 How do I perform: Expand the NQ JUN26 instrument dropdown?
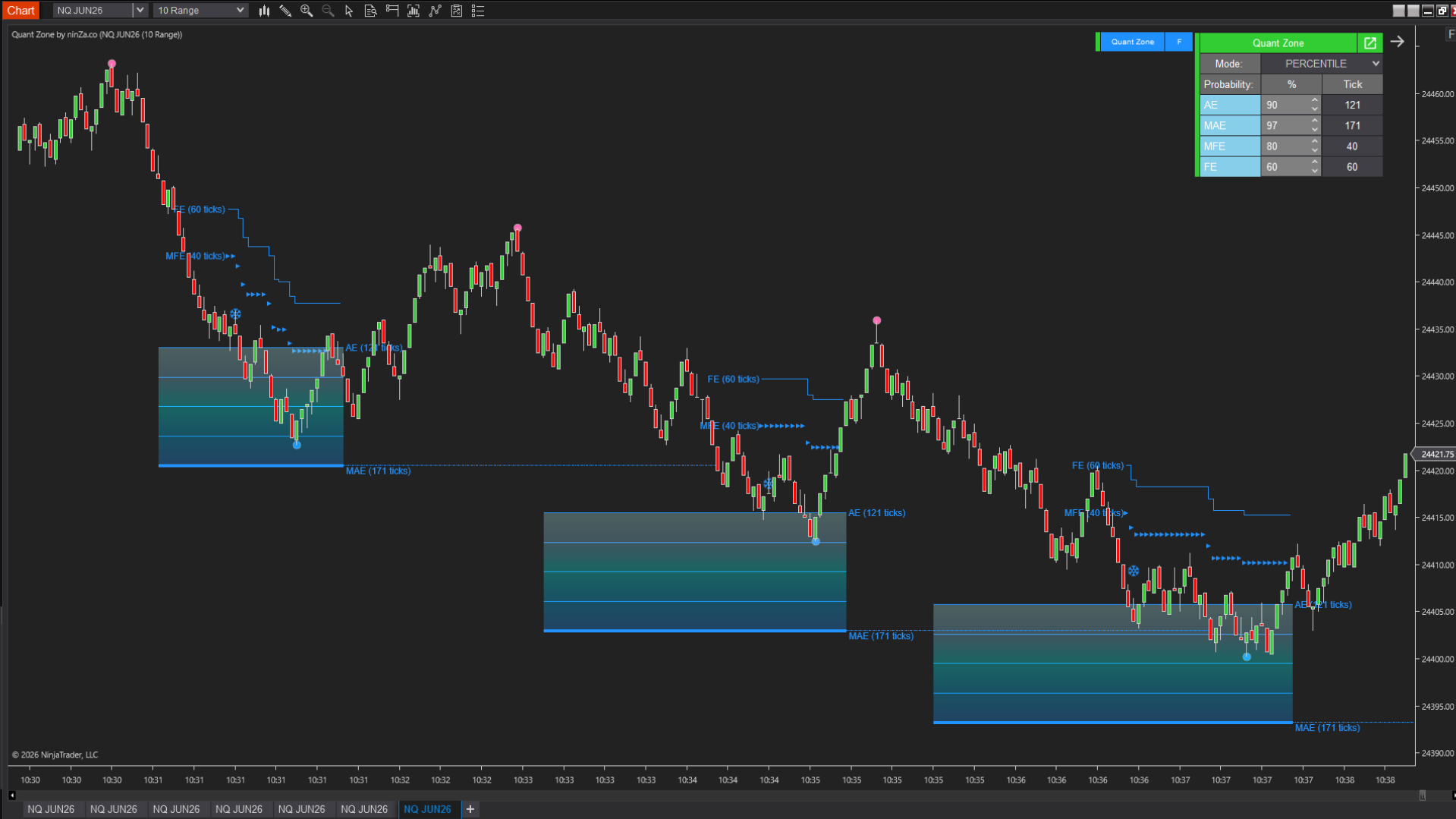[x=140, y=11]
